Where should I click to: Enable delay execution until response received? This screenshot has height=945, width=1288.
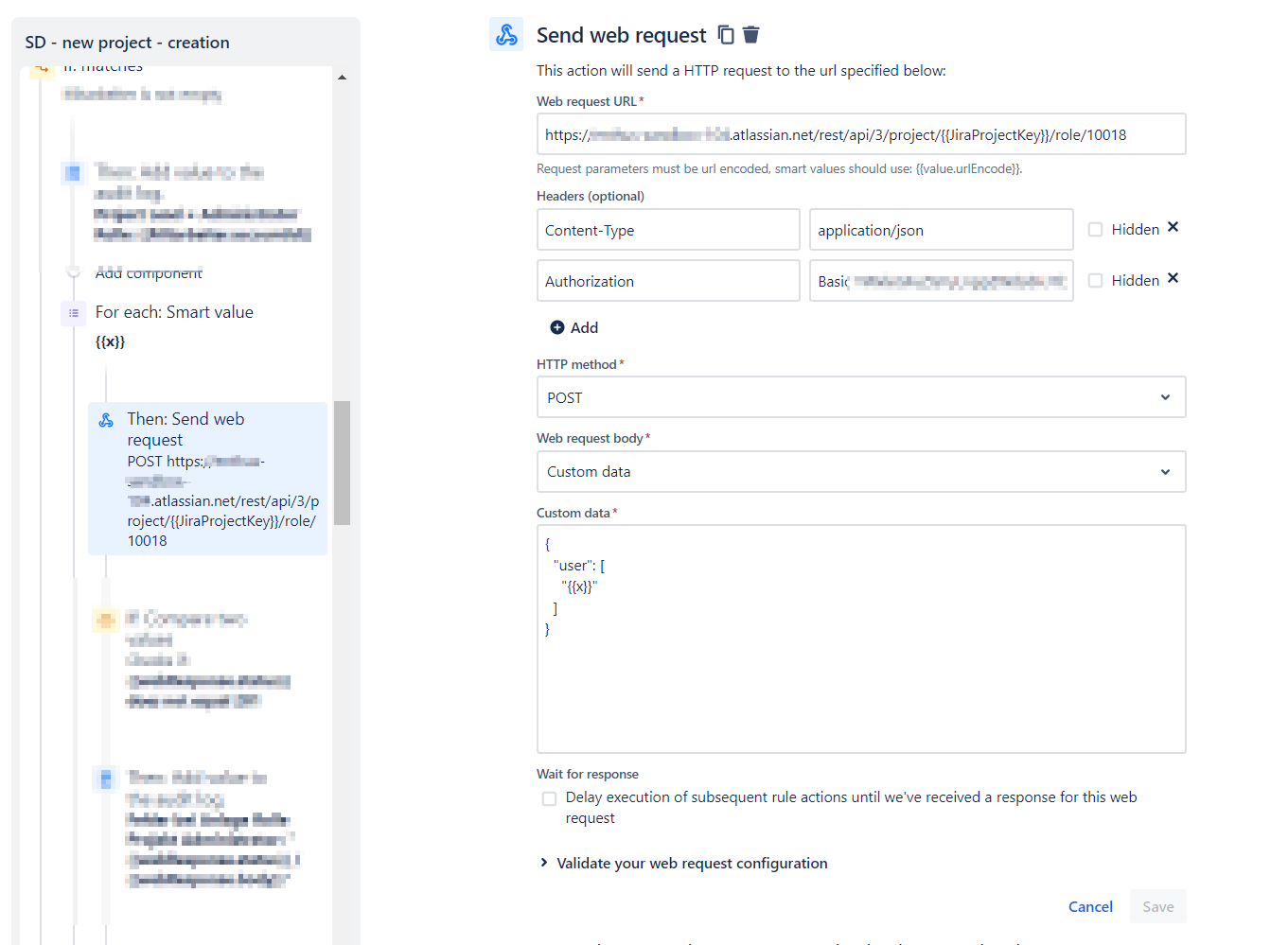(x=549, y=798)
